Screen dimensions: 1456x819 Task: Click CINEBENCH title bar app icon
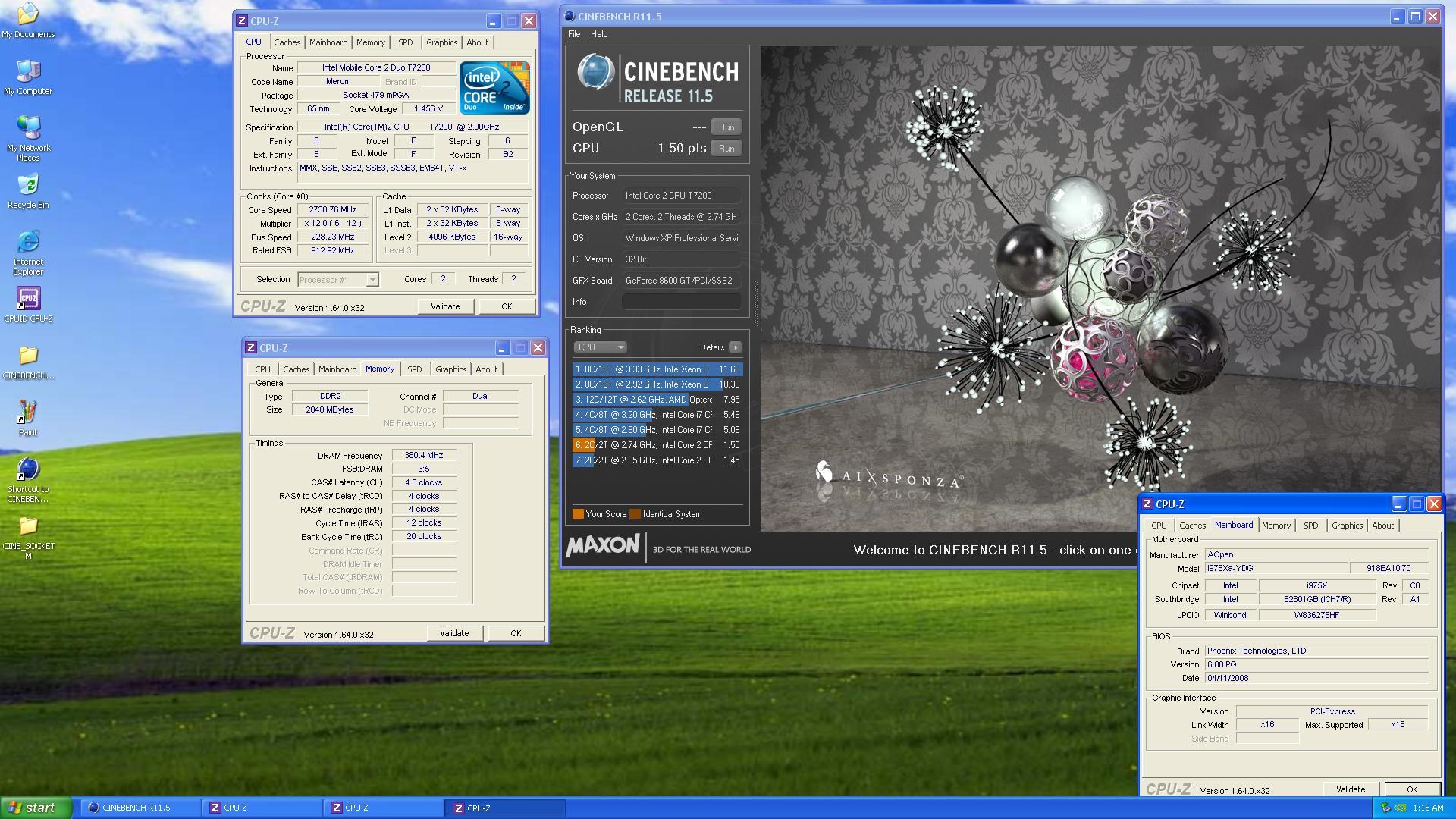[570, 16]
